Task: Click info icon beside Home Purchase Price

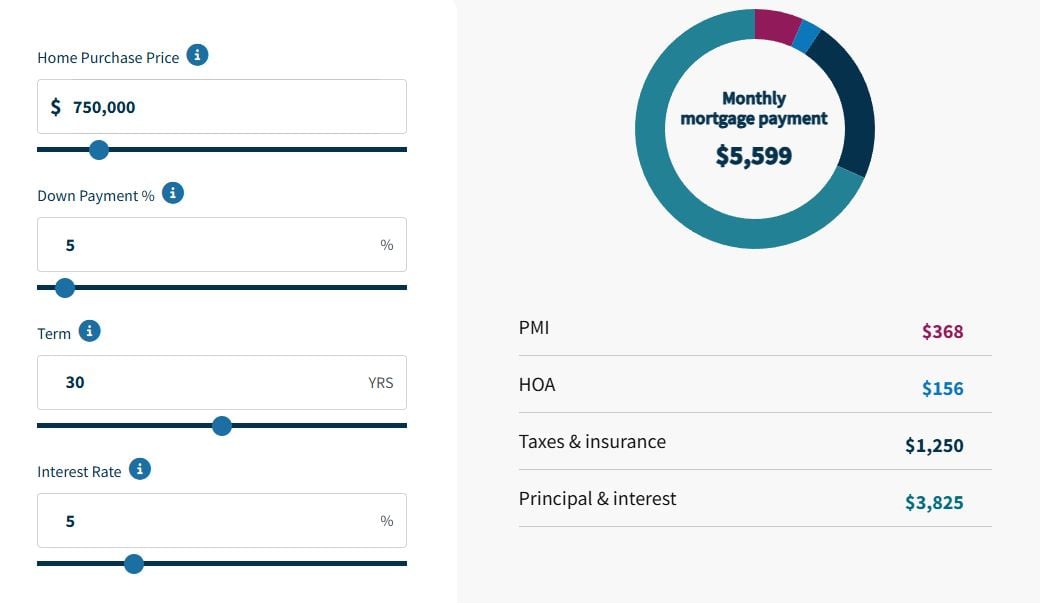Action: click(198, 56)
